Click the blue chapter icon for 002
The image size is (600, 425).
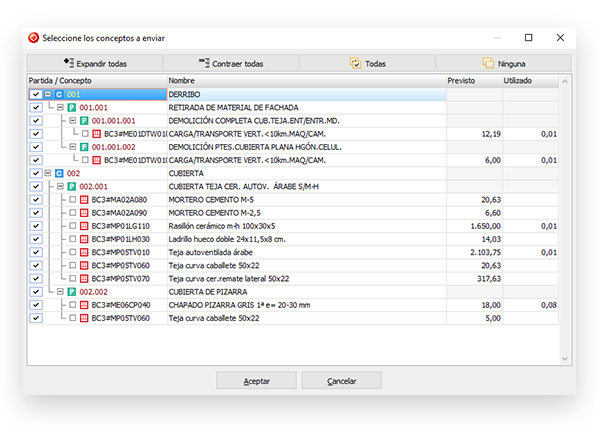click(59, 173)
